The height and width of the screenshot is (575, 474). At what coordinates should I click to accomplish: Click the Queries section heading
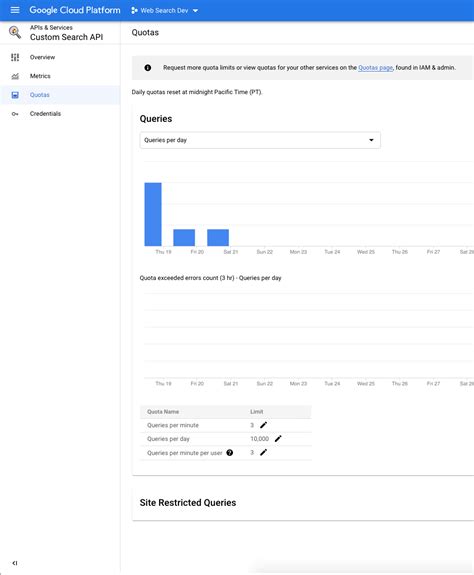coord(156,119)
